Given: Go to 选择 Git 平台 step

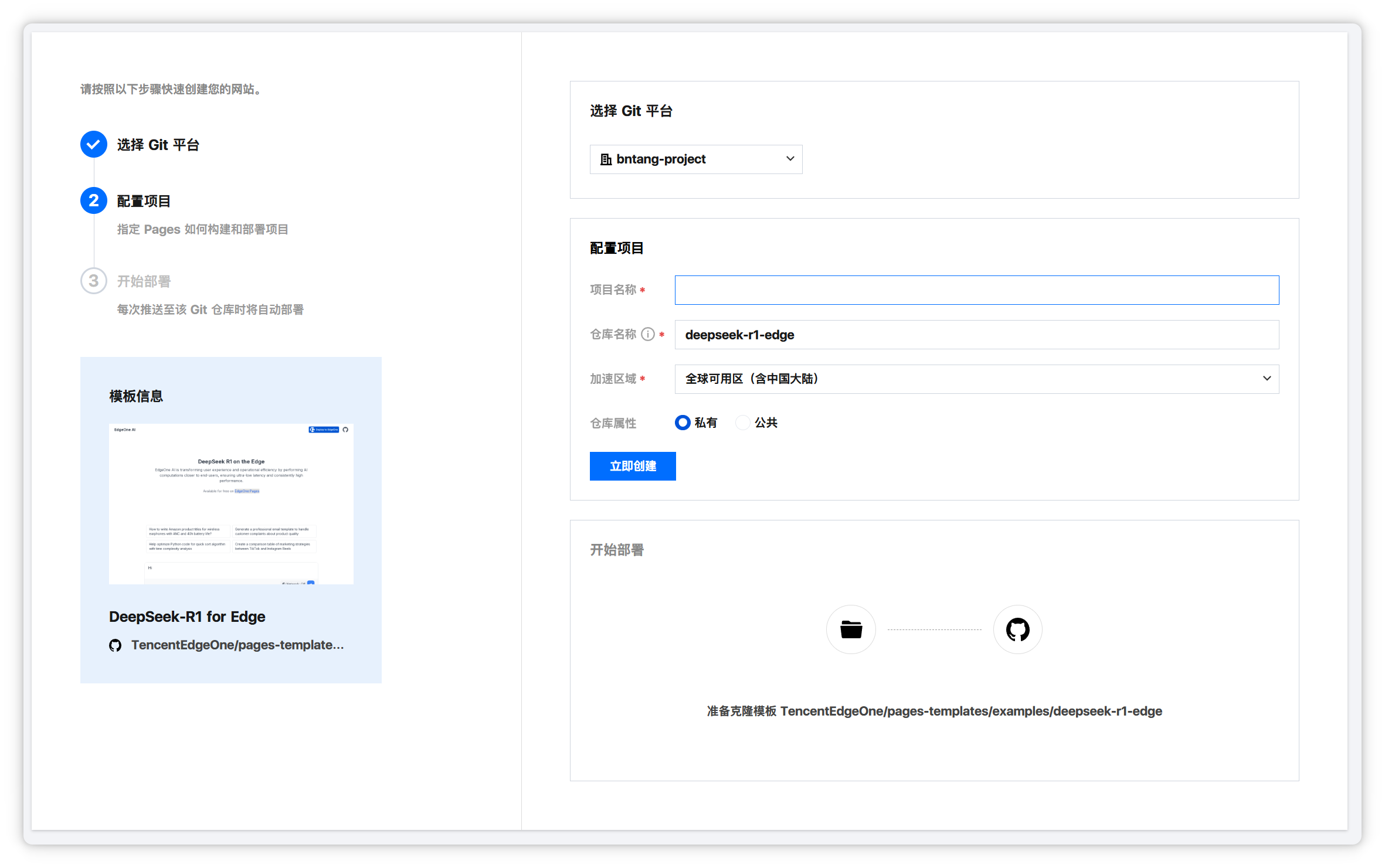Looking at the screenshot, I should pos(158,145).
